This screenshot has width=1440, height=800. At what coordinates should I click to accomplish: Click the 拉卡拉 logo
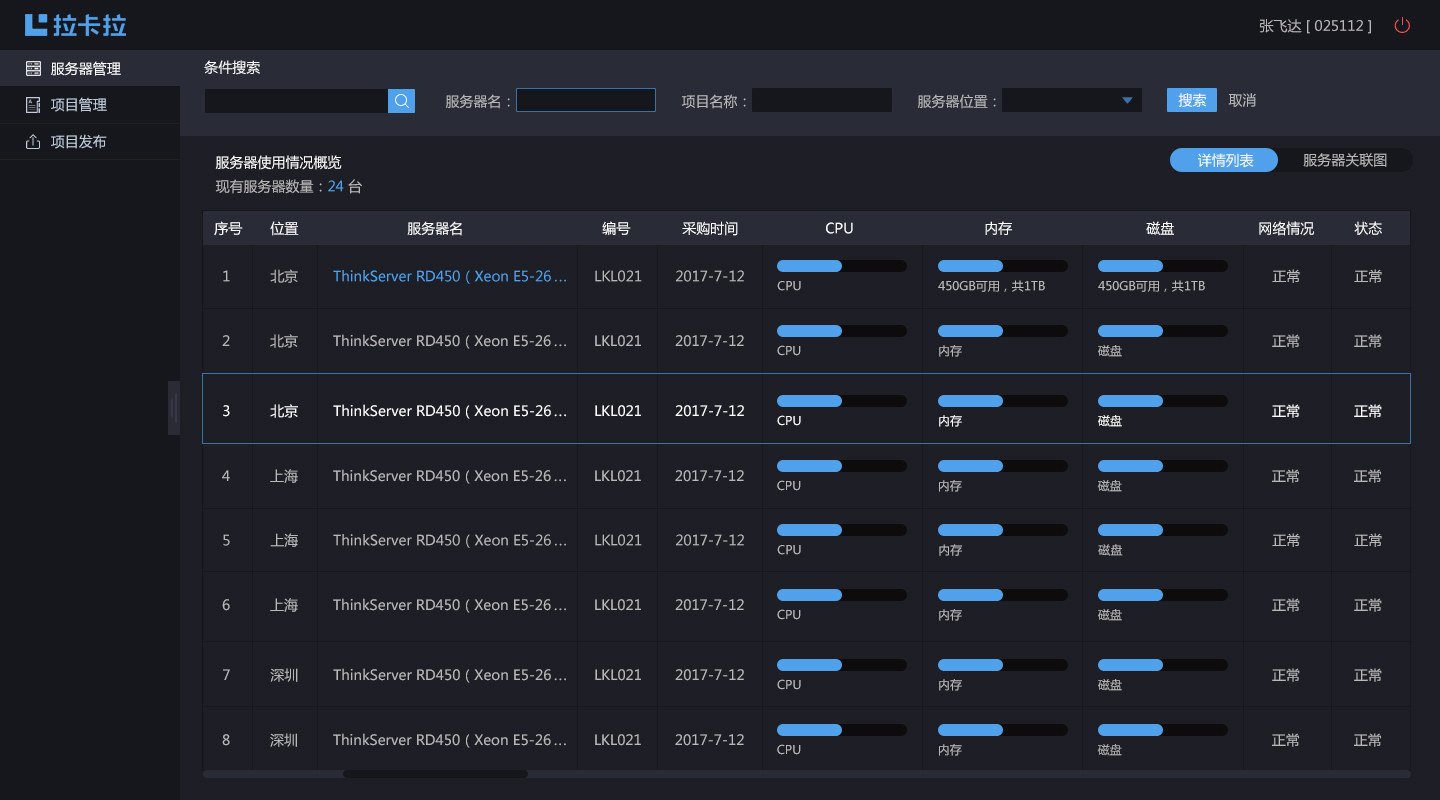[76, 25]
